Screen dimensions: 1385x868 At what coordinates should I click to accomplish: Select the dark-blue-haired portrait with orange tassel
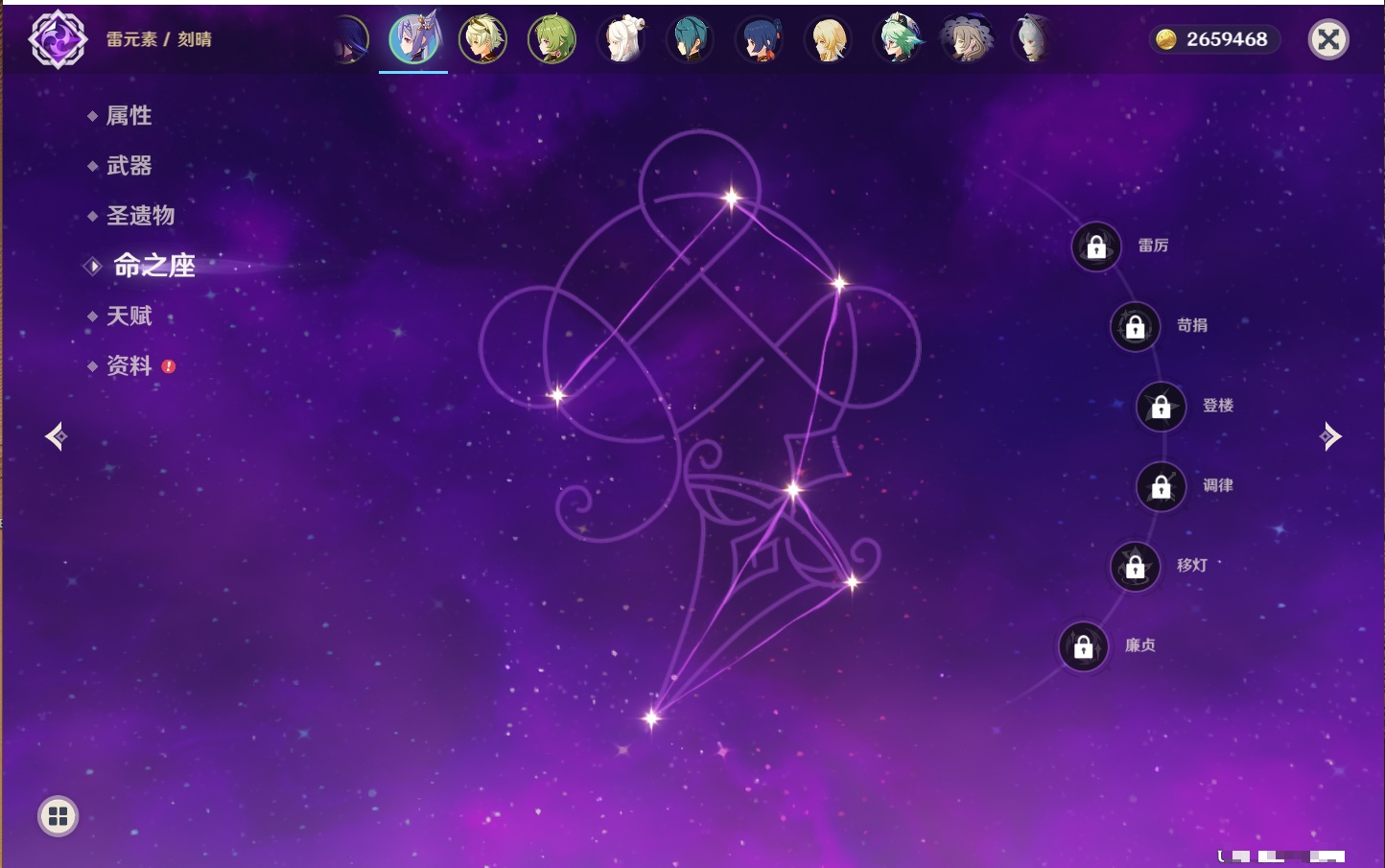760,39
